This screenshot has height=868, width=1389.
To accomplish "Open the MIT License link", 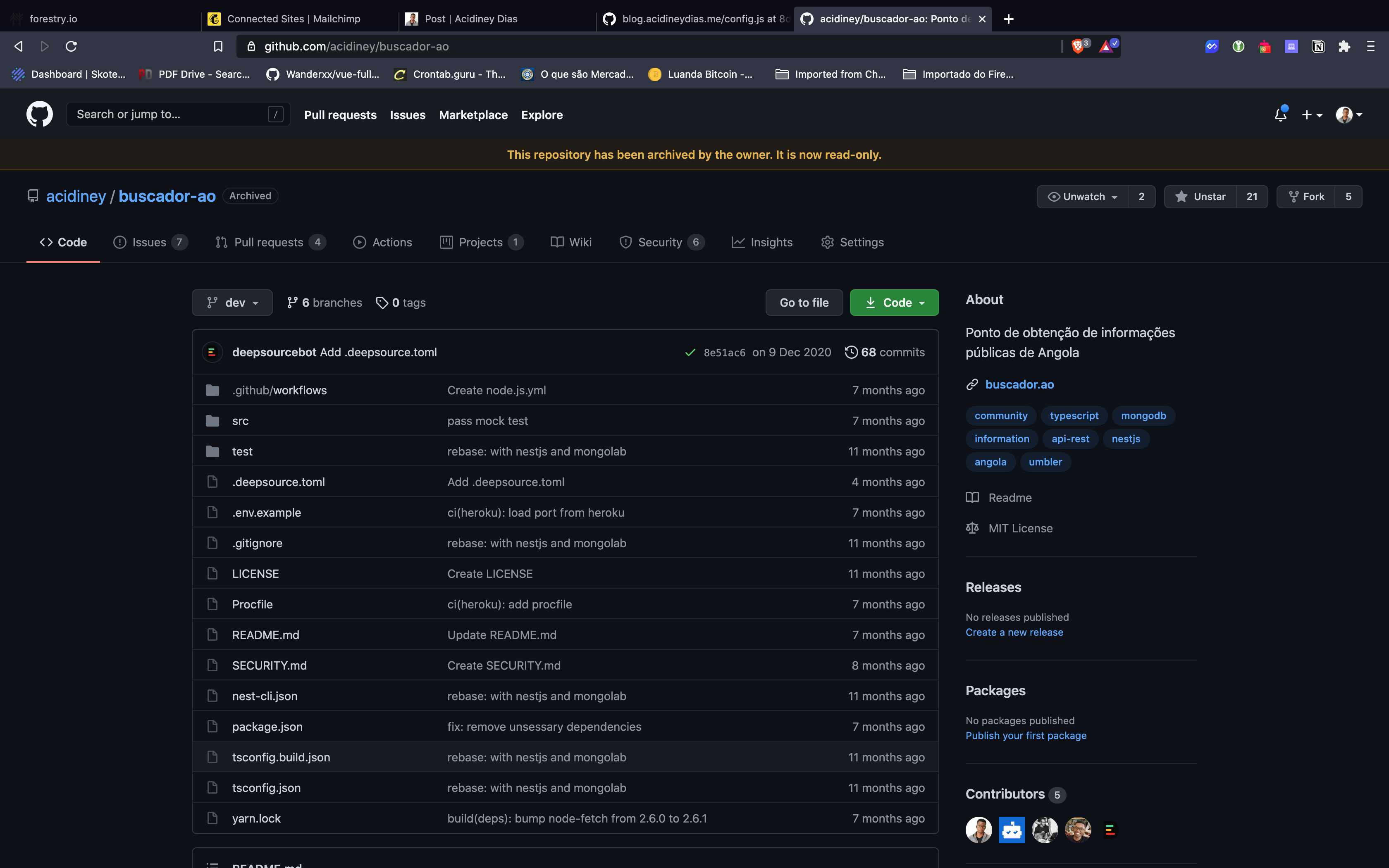I will coord(1009,528).
